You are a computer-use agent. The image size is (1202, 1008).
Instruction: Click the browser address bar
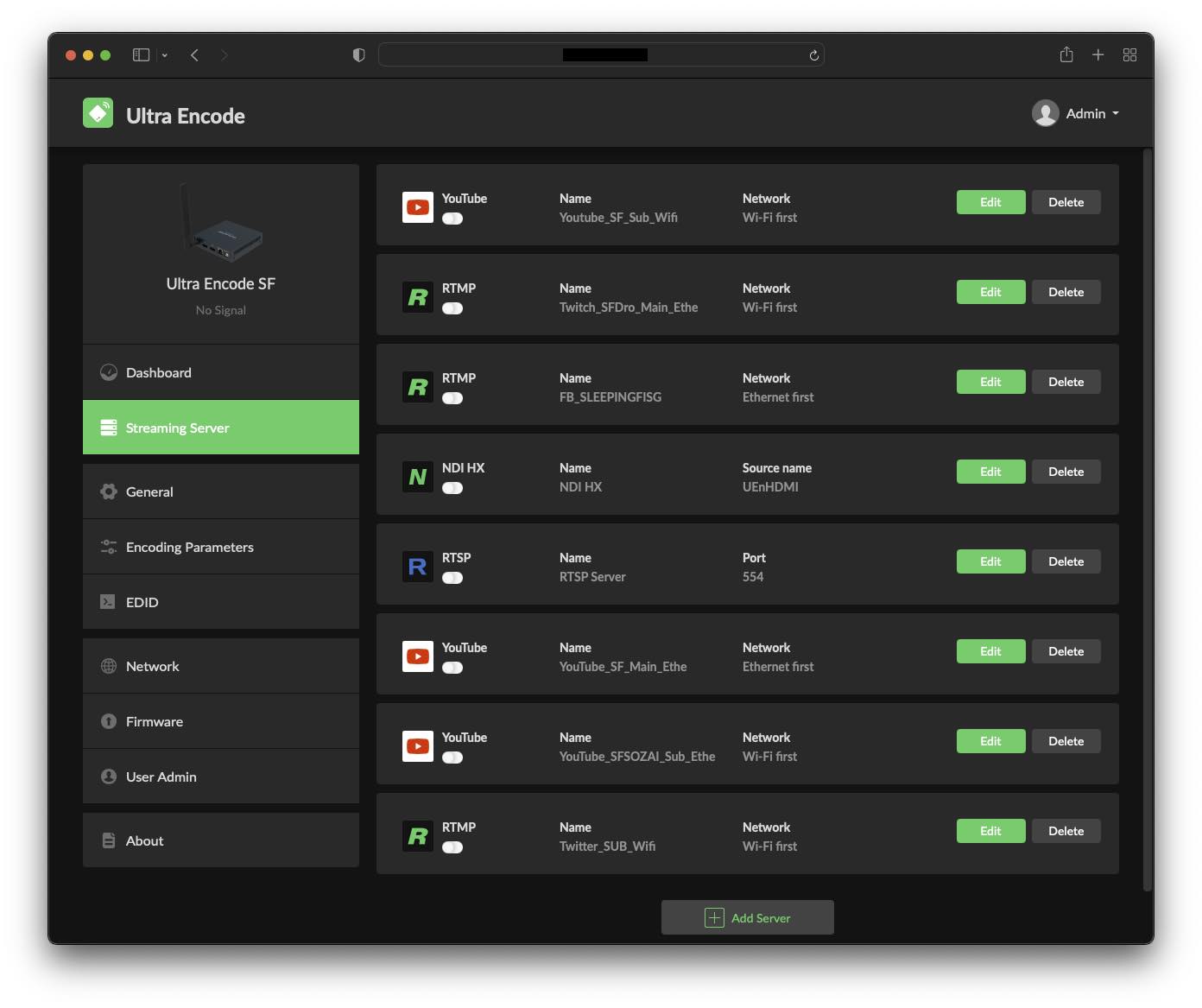(601, 54)
